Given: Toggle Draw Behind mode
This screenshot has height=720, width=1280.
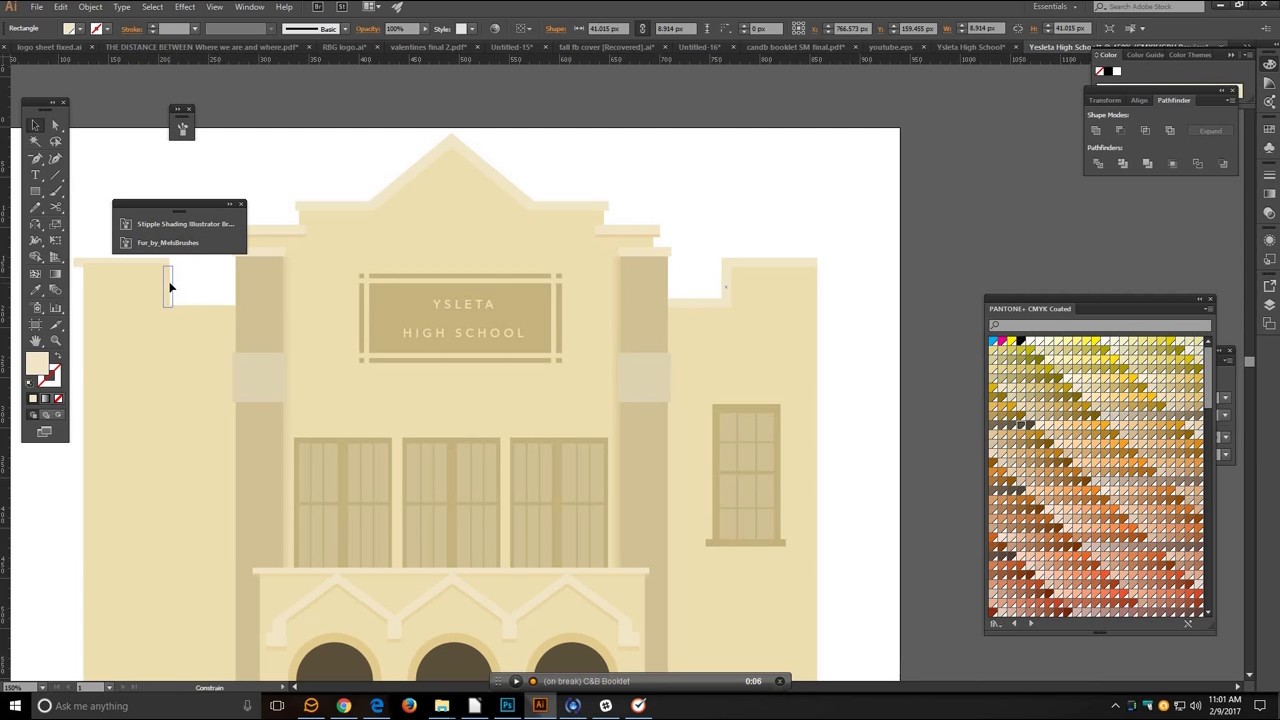Looking at the screenshot, I should [46, 415].
